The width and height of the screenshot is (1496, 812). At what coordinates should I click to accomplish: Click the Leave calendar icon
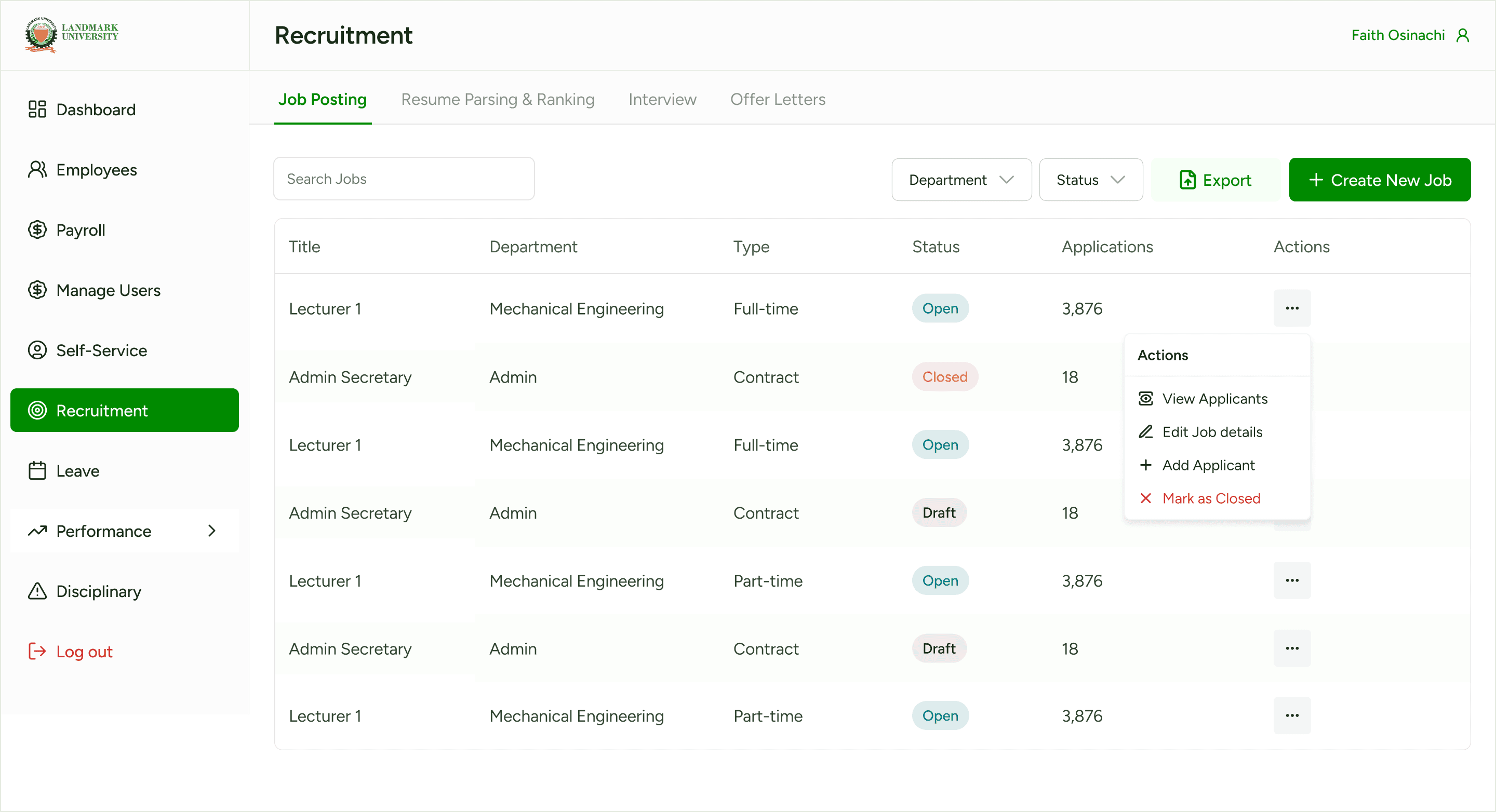click(x=37, y=470)
